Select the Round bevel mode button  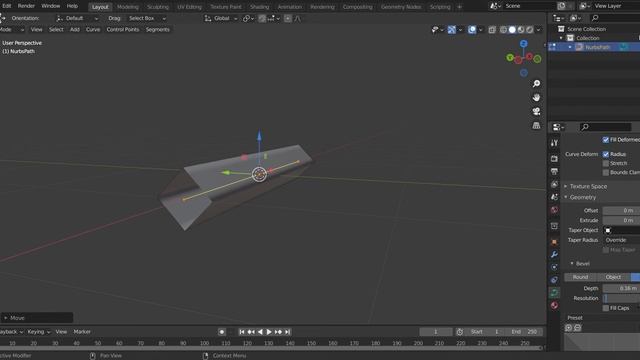click(x=580, y=277)
